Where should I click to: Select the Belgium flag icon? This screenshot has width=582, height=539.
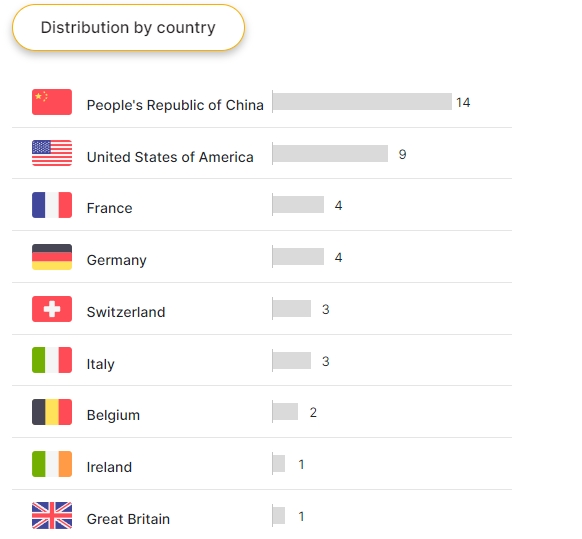tap(52, 412)
